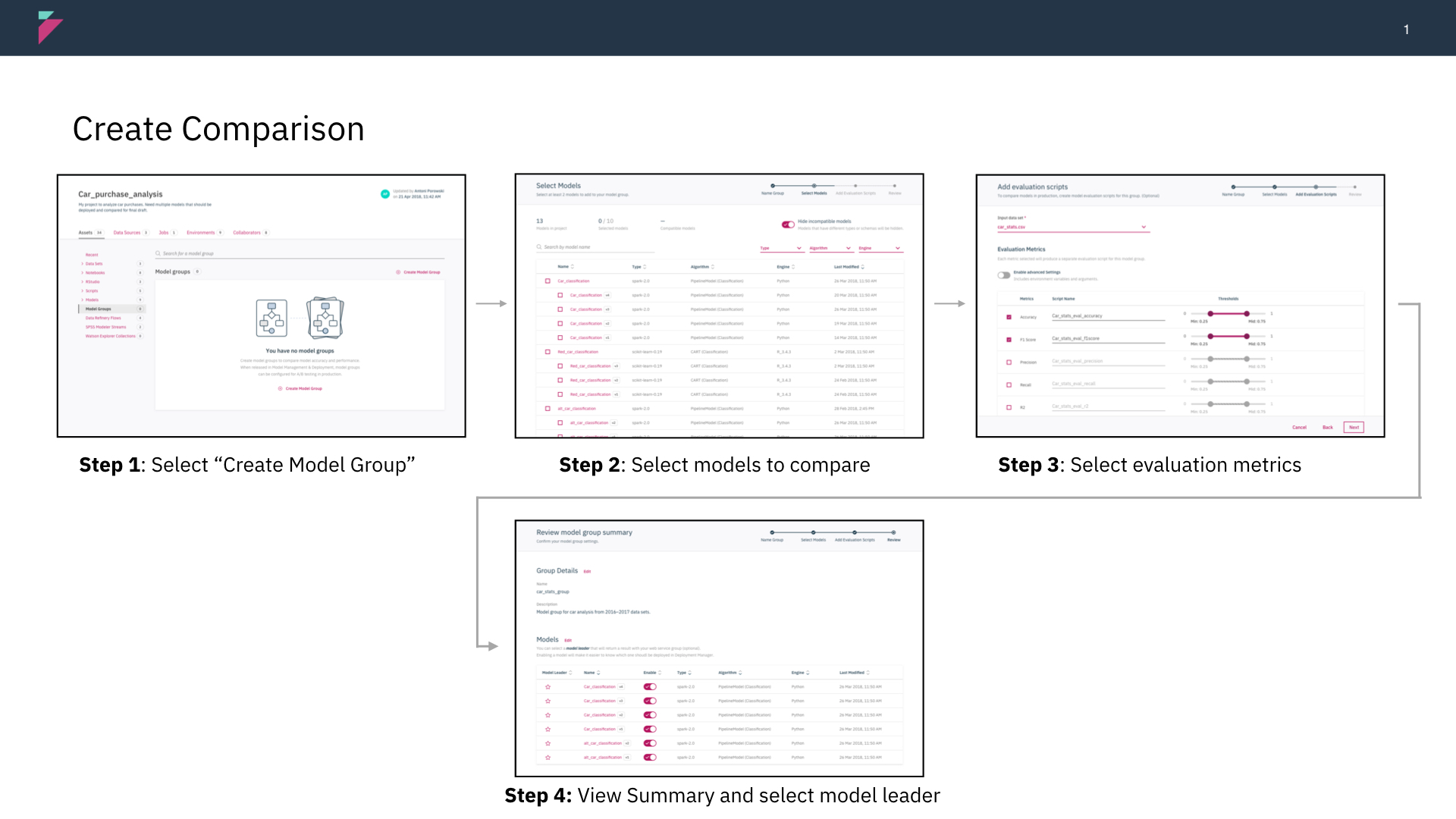1456x819 pixels.
Task: Star the first Car_classification row as model leader
Action: click(548, 687)
